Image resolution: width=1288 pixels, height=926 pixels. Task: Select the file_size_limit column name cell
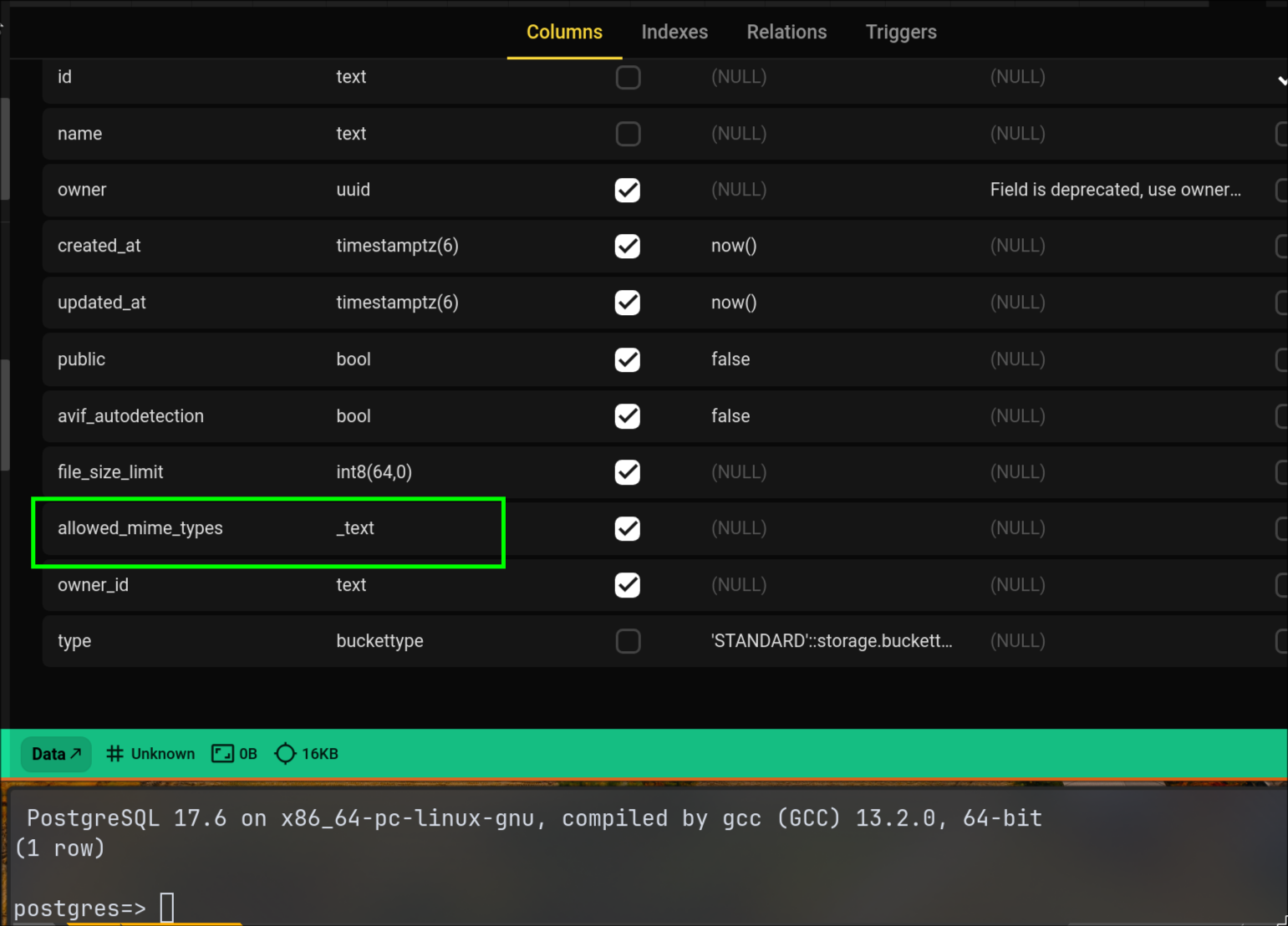[x=110, y=472]
